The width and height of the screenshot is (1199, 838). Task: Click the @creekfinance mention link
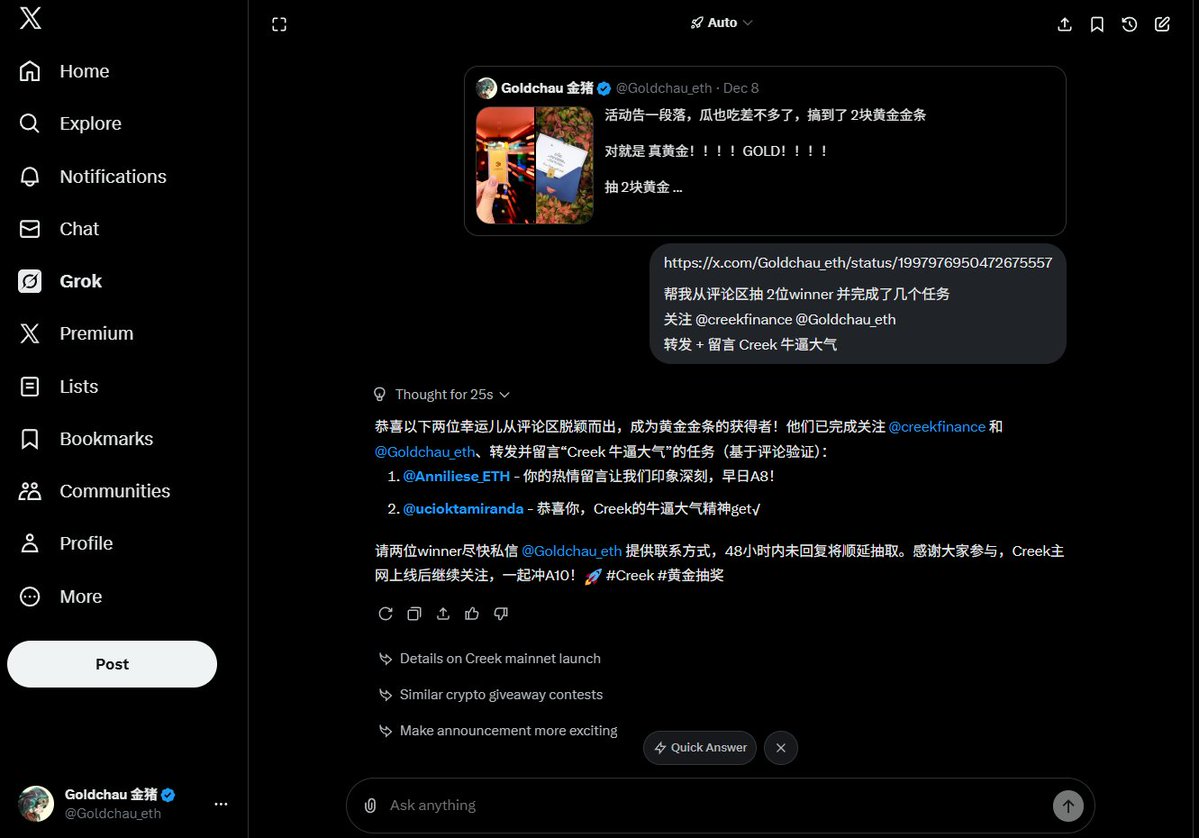937,427
